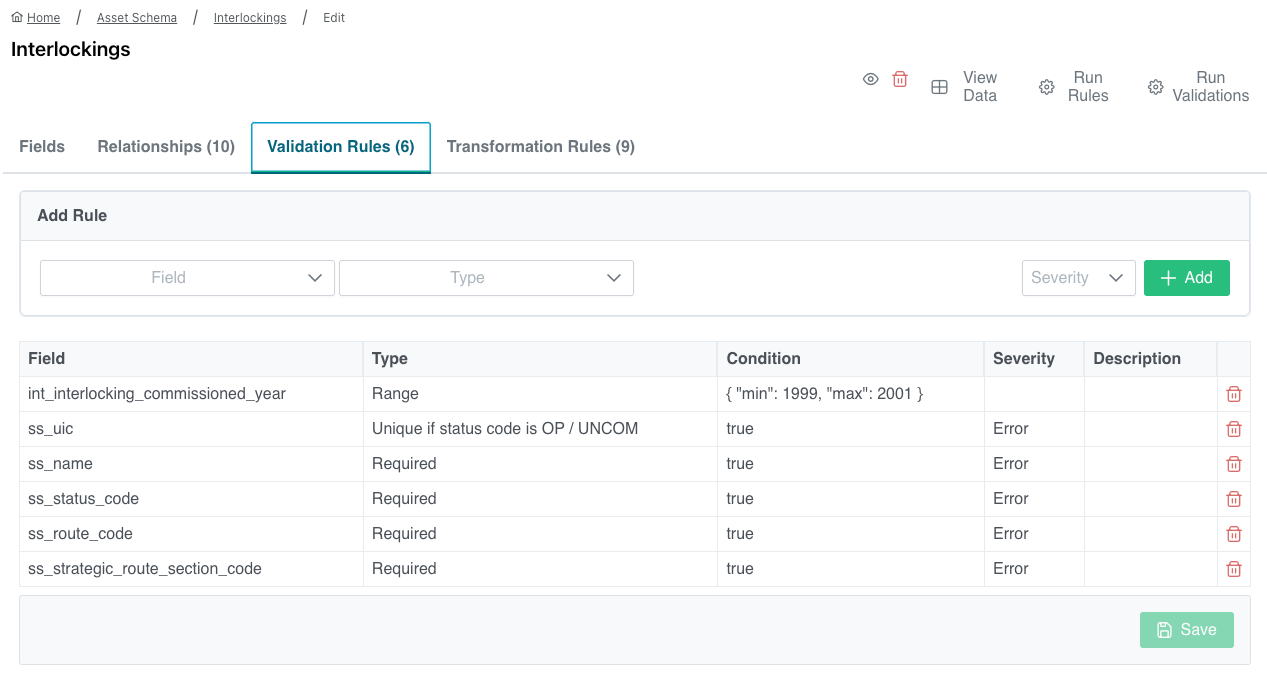The image size is (1267, 676).
Task: Expand the Type dropdown
Action: tap(486, 278)
